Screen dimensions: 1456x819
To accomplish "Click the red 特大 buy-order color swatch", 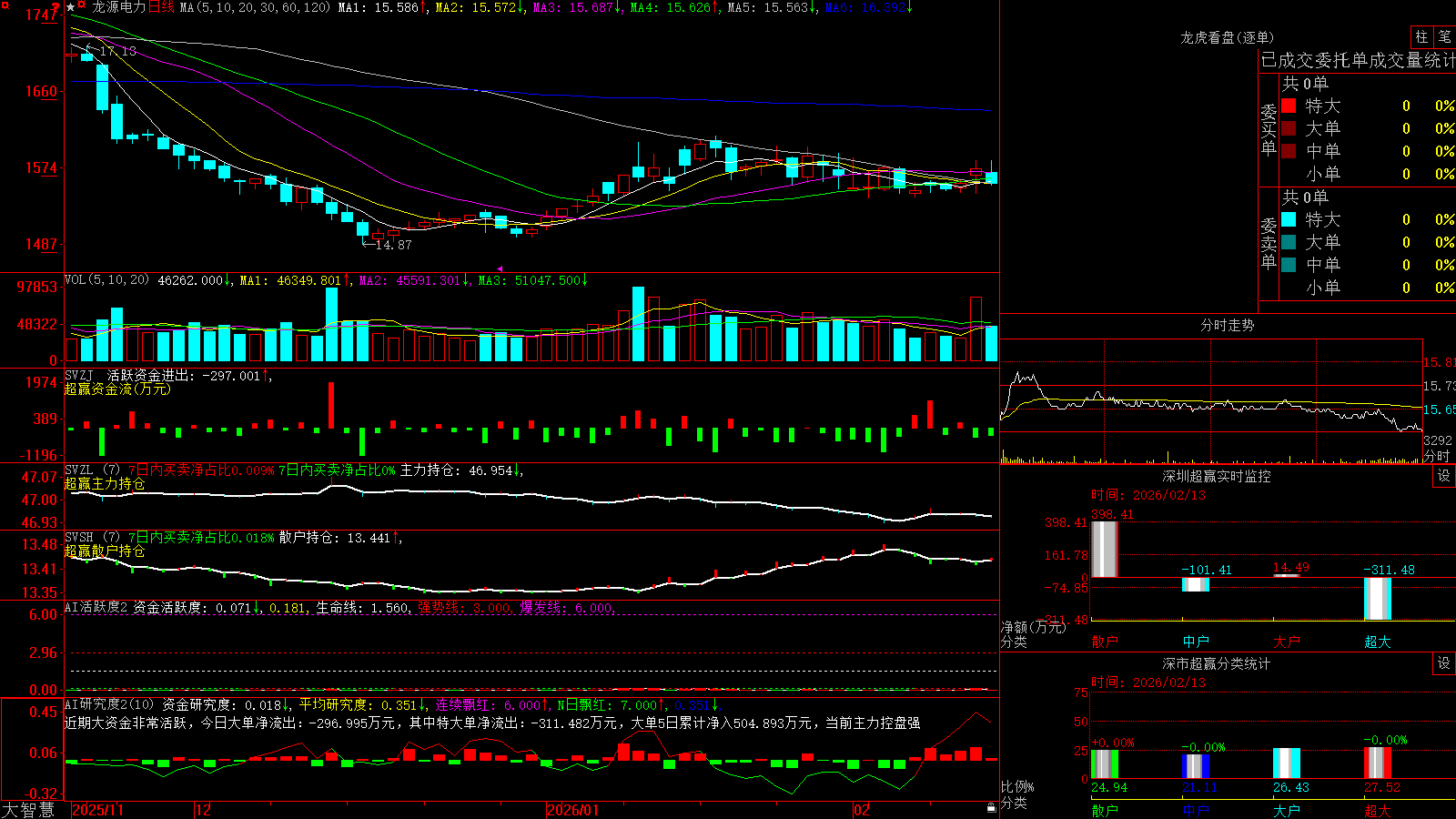I will (x=1289, y=106).
